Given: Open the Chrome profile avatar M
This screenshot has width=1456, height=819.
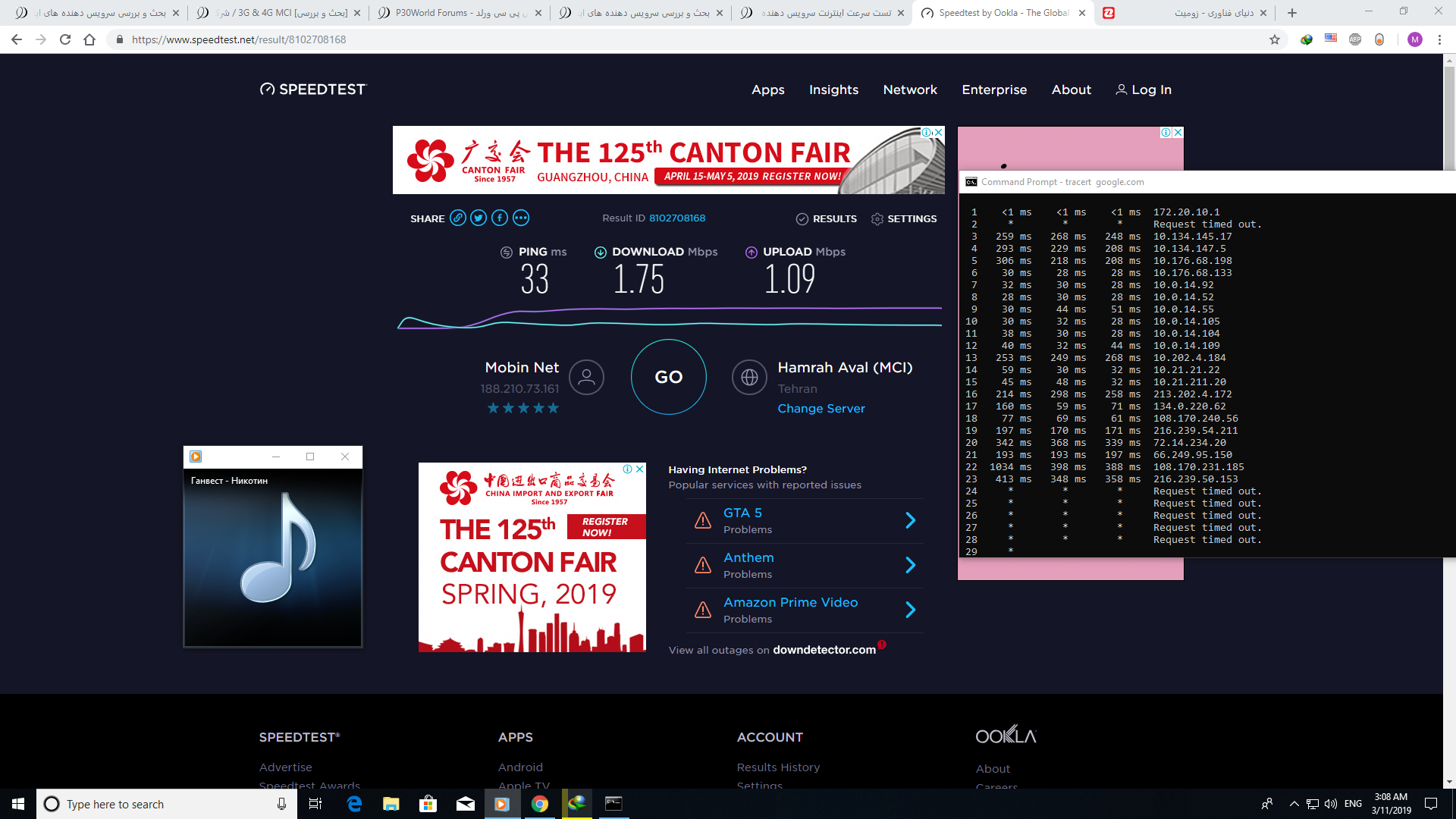Looking at the screenshot, I should (1415, 39).
